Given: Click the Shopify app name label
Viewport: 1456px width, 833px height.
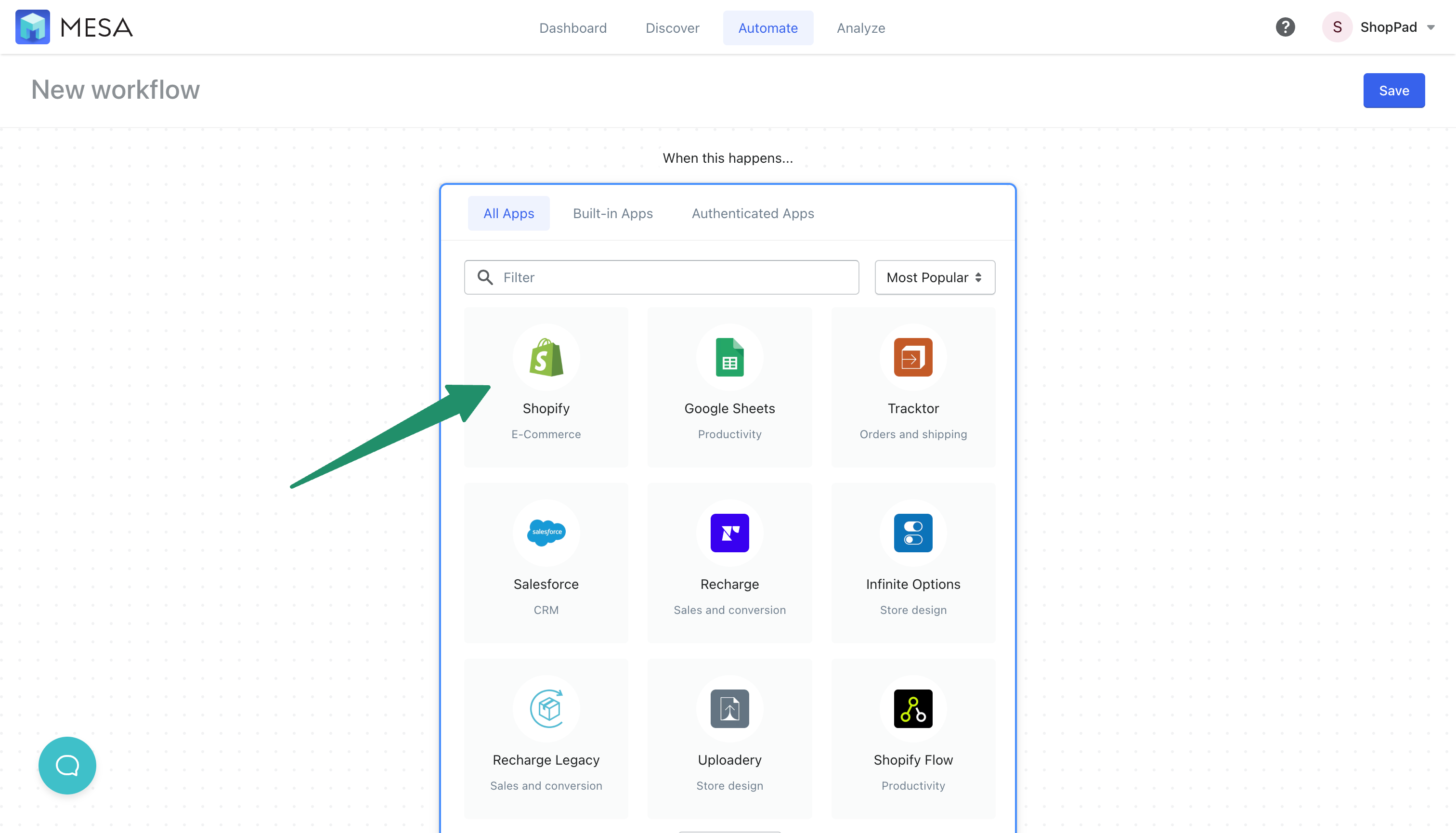Looking at the screenshot, I should 546,408.
